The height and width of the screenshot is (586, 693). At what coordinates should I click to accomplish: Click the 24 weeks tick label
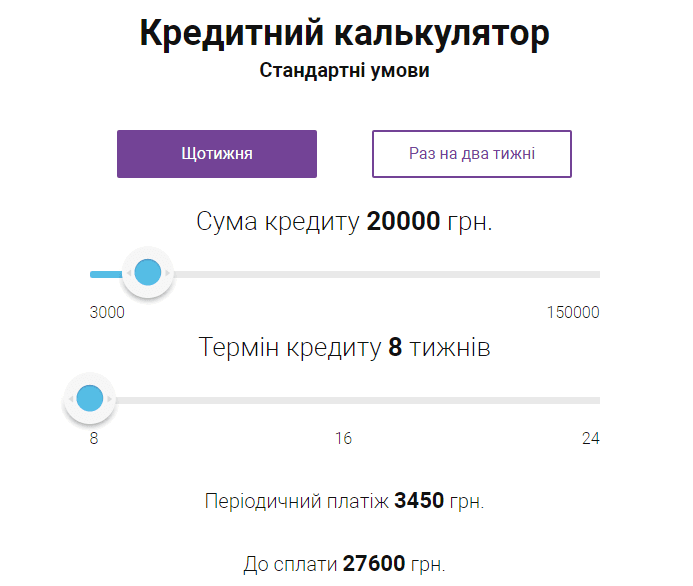pos(590,439)
